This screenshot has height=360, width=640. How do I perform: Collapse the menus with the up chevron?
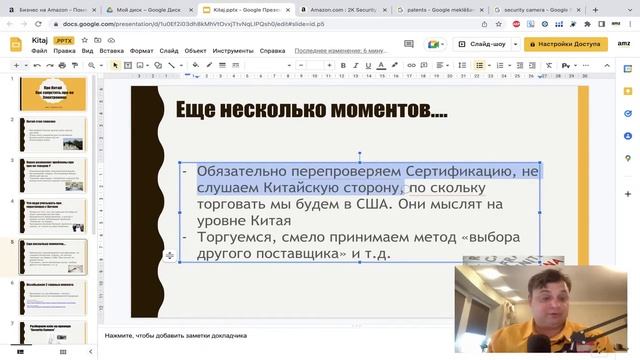point(607,65)
